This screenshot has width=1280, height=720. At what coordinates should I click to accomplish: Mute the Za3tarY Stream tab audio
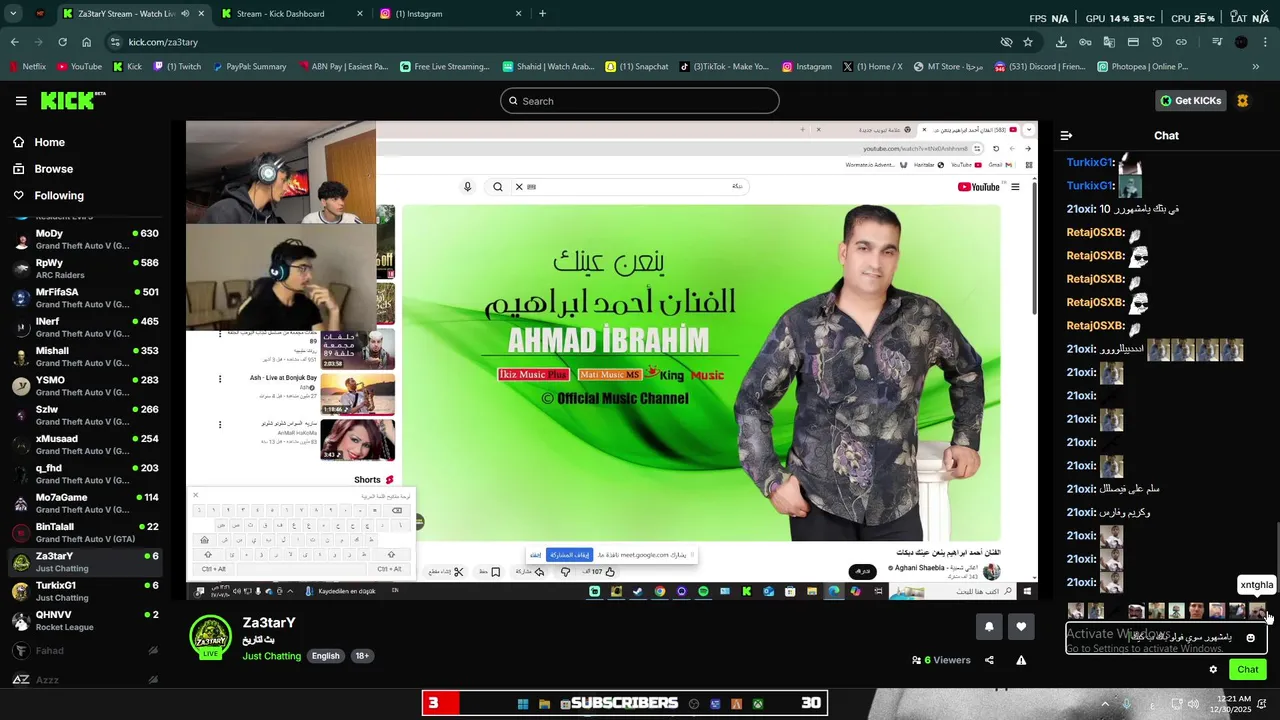click(x=186, y=14)
